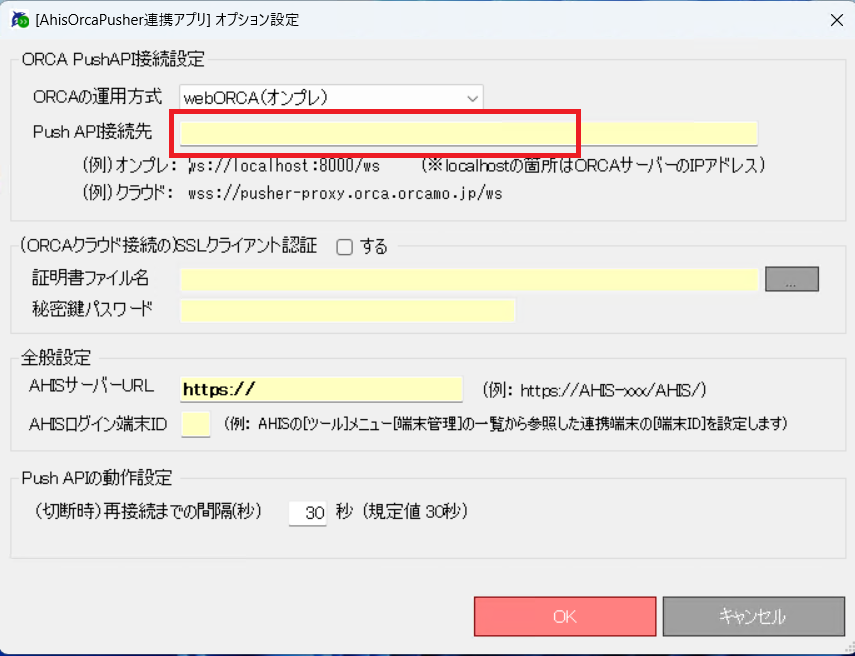Enable the SSLクライアント認証 する checkbox

[x=345, y=247]
